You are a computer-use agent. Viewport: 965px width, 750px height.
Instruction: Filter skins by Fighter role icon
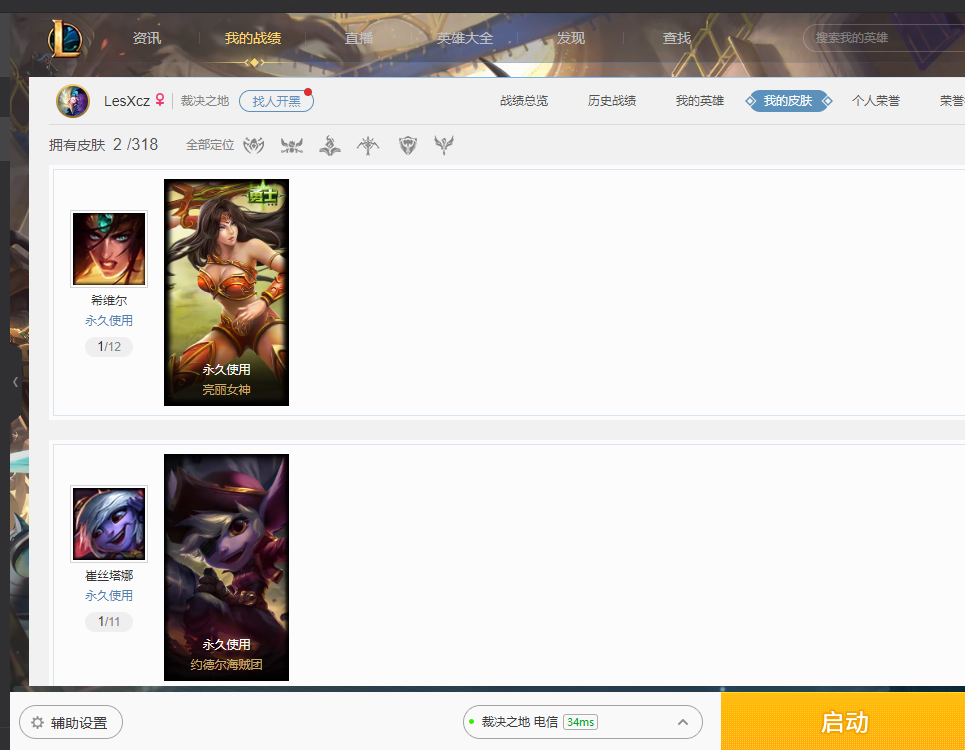tap(292, 145)
